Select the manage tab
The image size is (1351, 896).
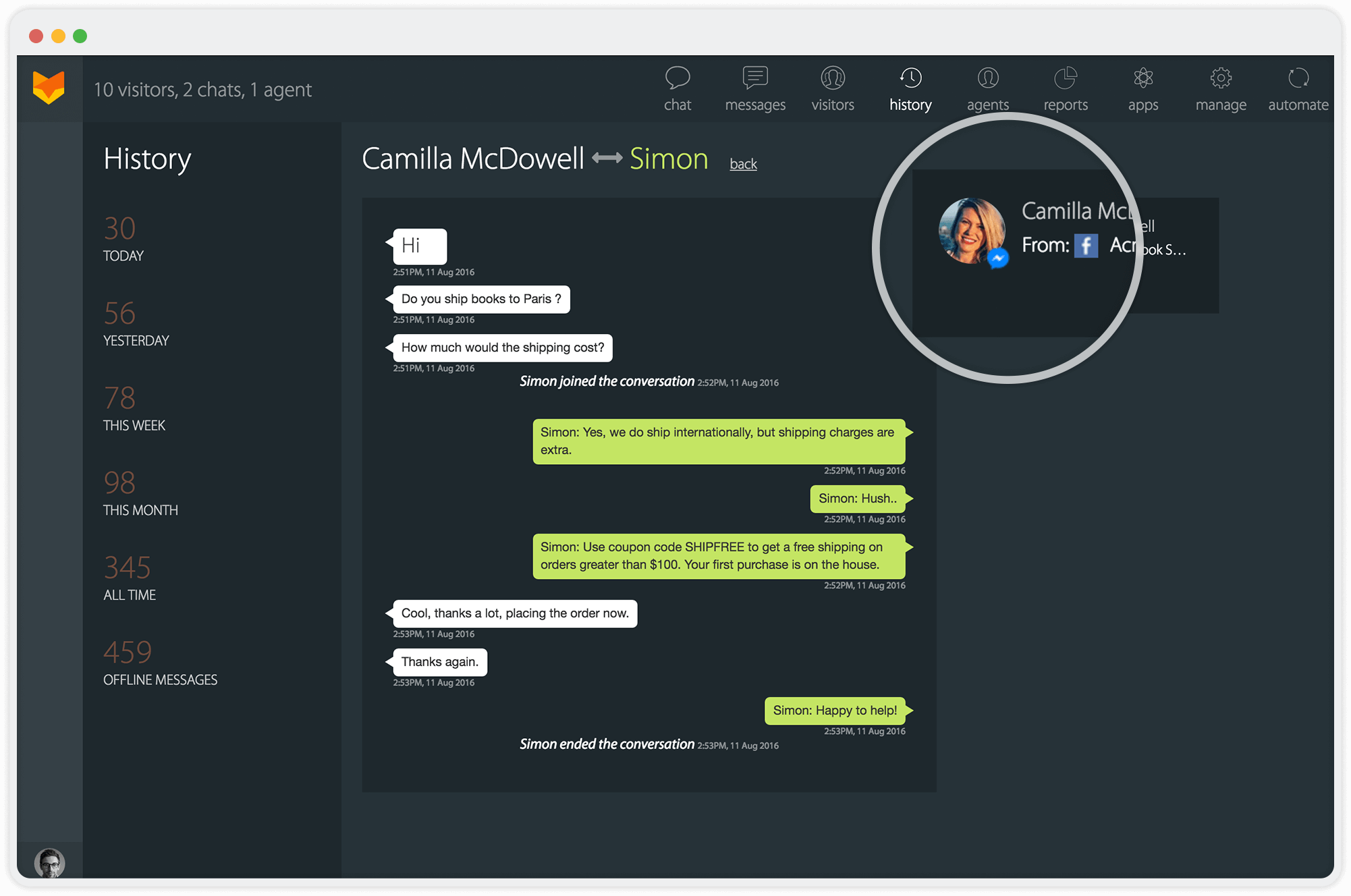coord(1220,89)
